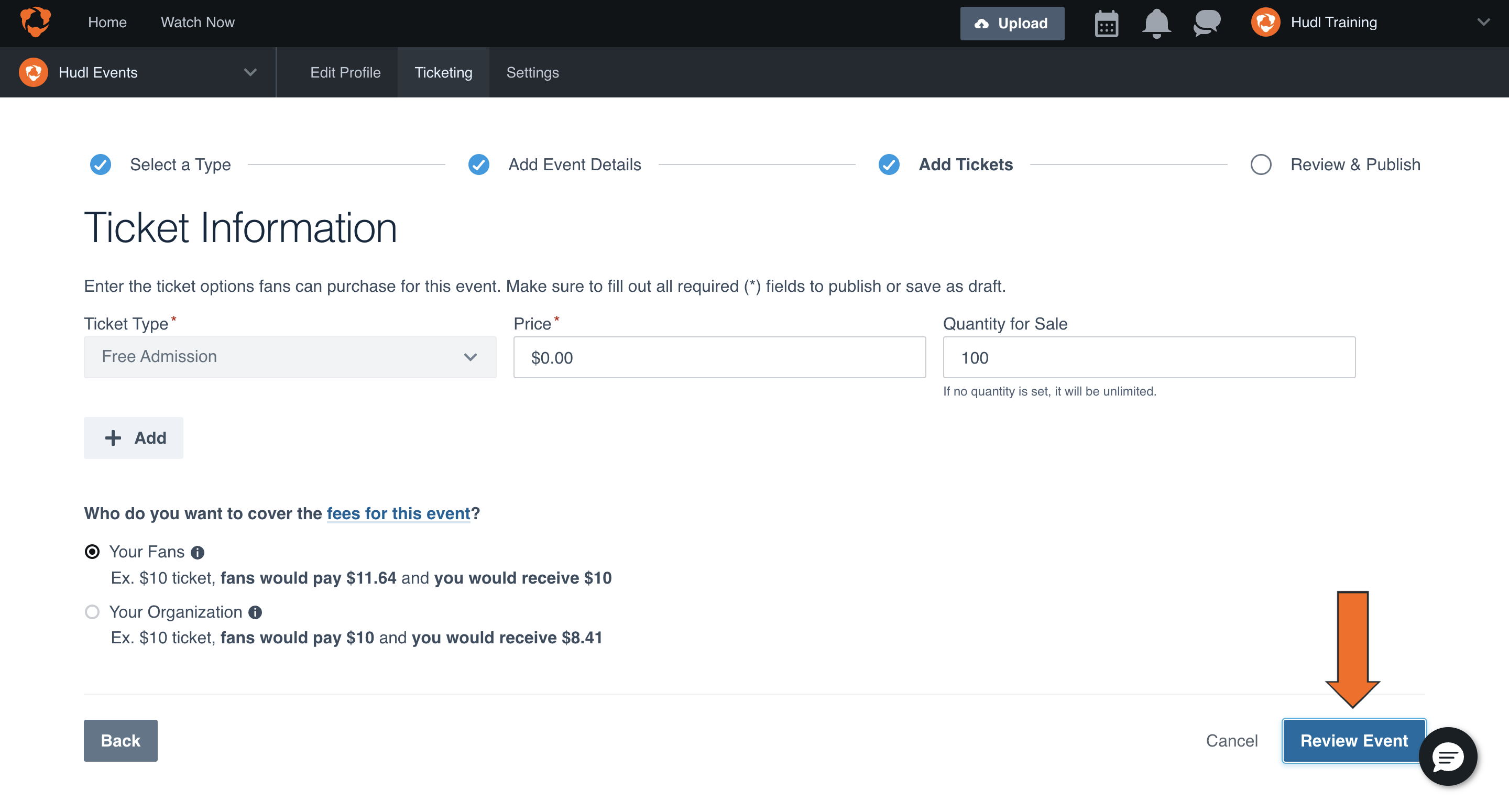Expand the Hudl Training account dropdown arrow

1483,22
